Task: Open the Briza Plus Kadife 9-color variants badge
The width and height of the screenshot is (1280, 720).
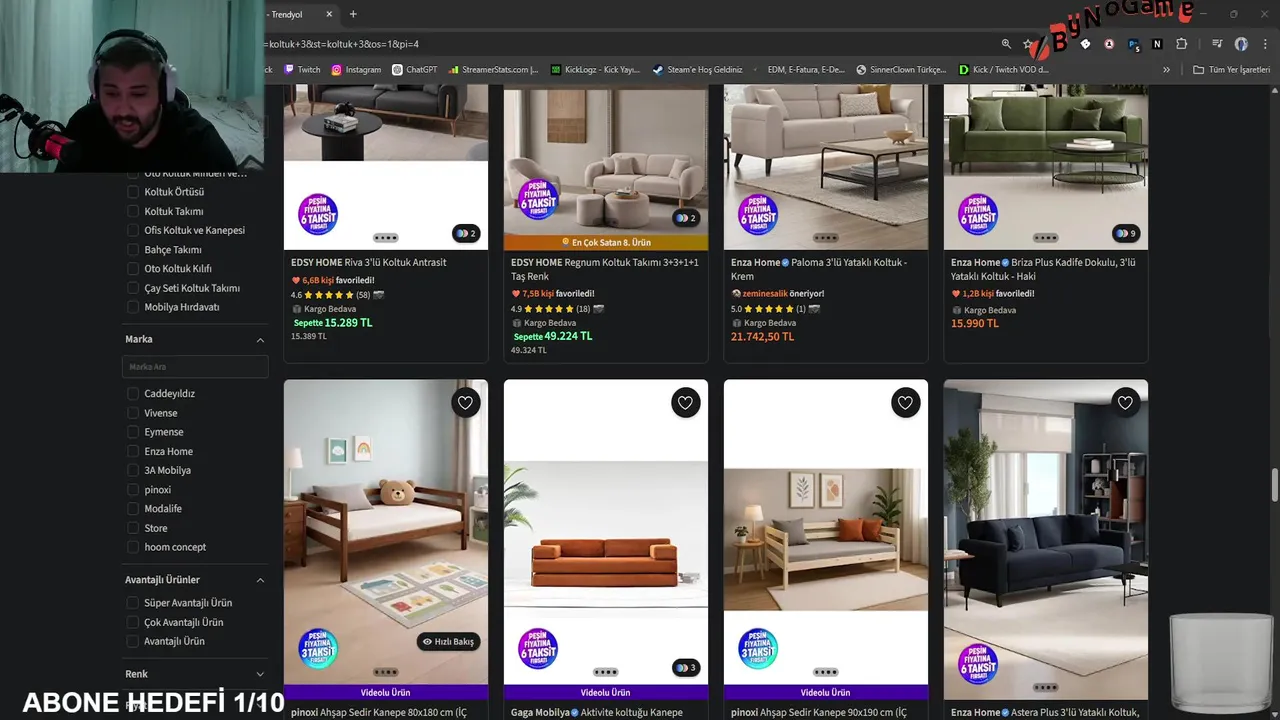Action: [x=1126, y=233]
